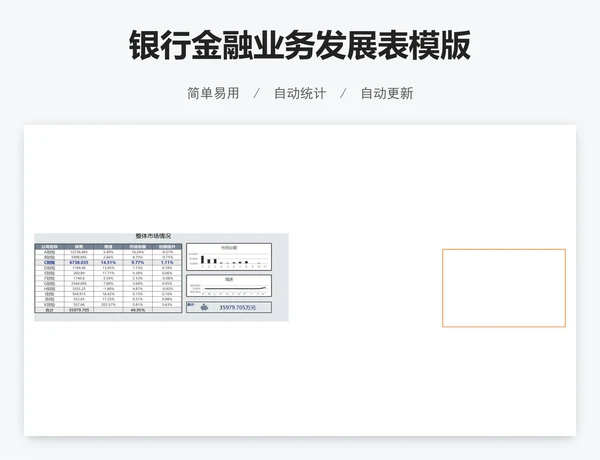
Task: Click the title 银行金融业务发展表模版
Action: coord(300,46)
